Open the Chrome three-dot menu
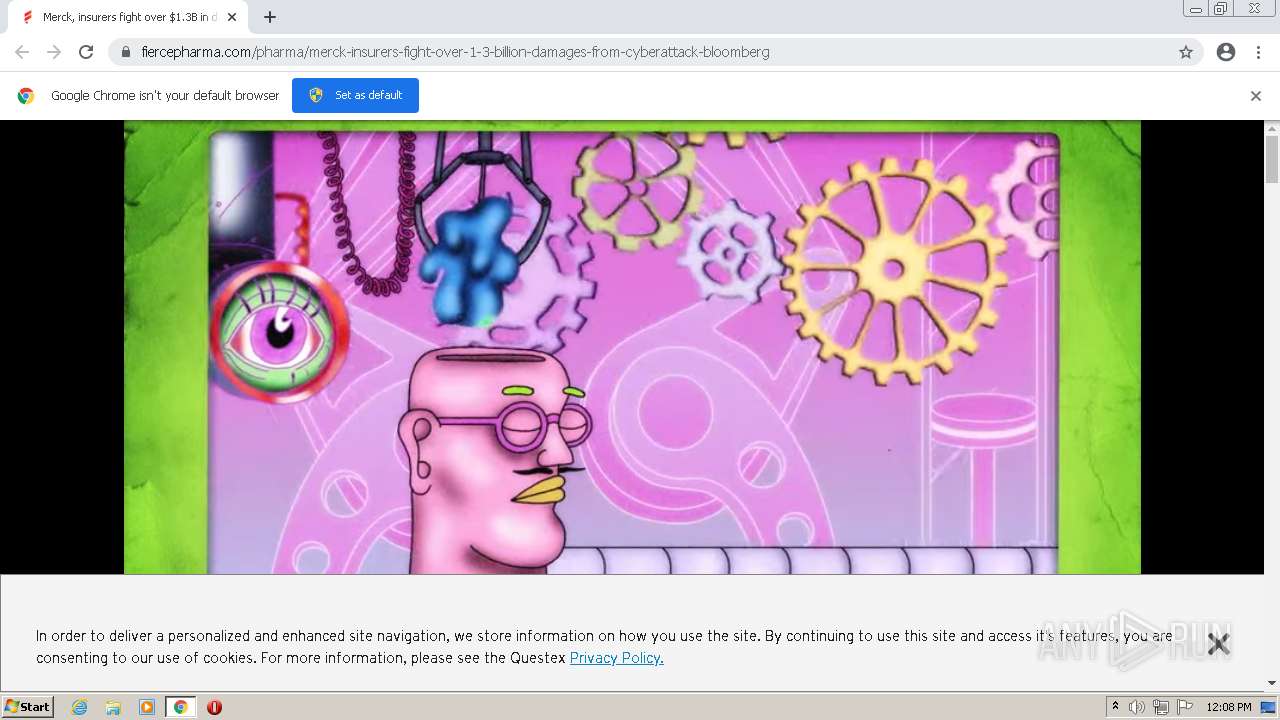 click(1258, 52)
